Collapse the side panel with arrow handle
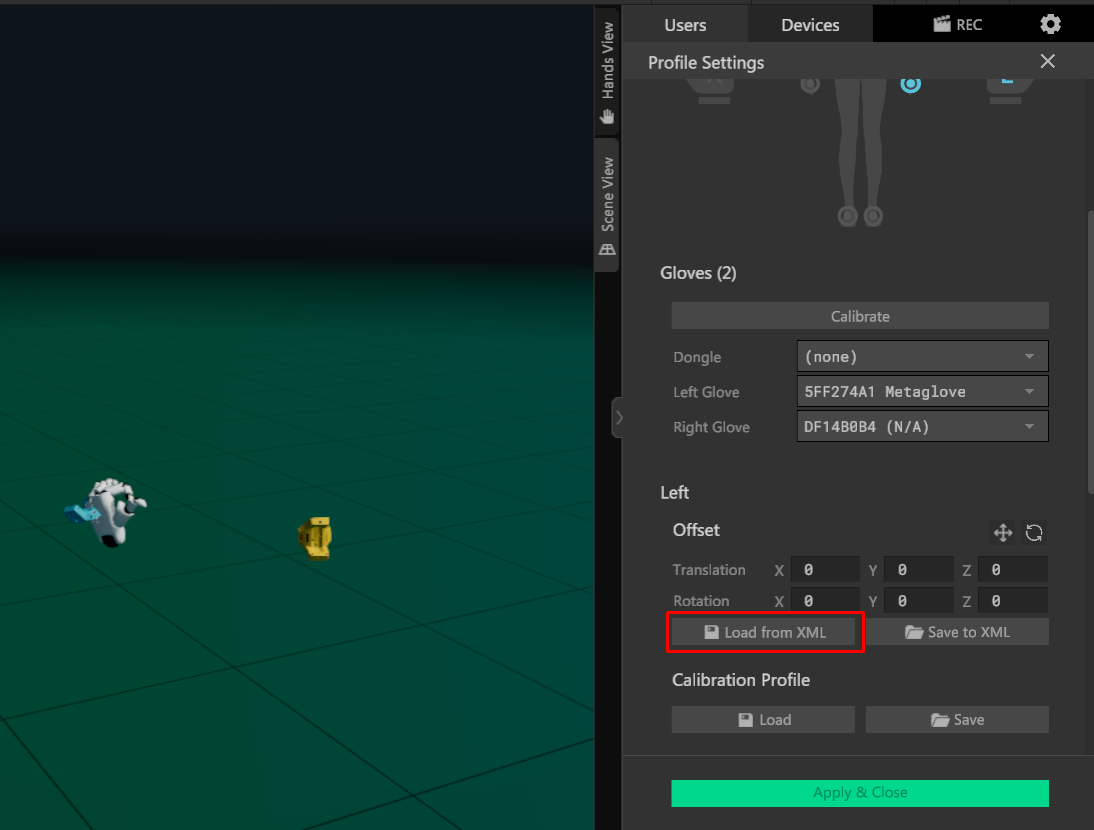 (618, 418)
